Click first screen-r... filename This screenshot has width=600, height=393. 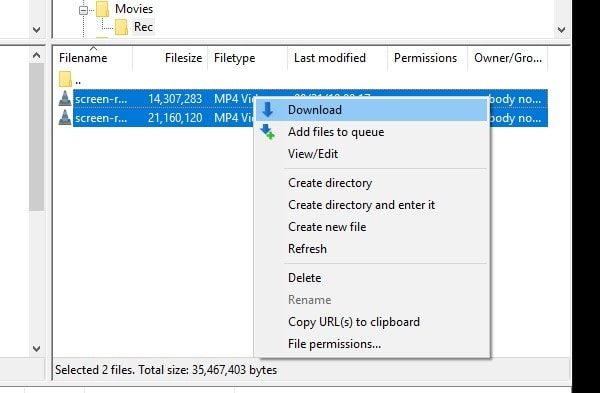tap(101, 99)
